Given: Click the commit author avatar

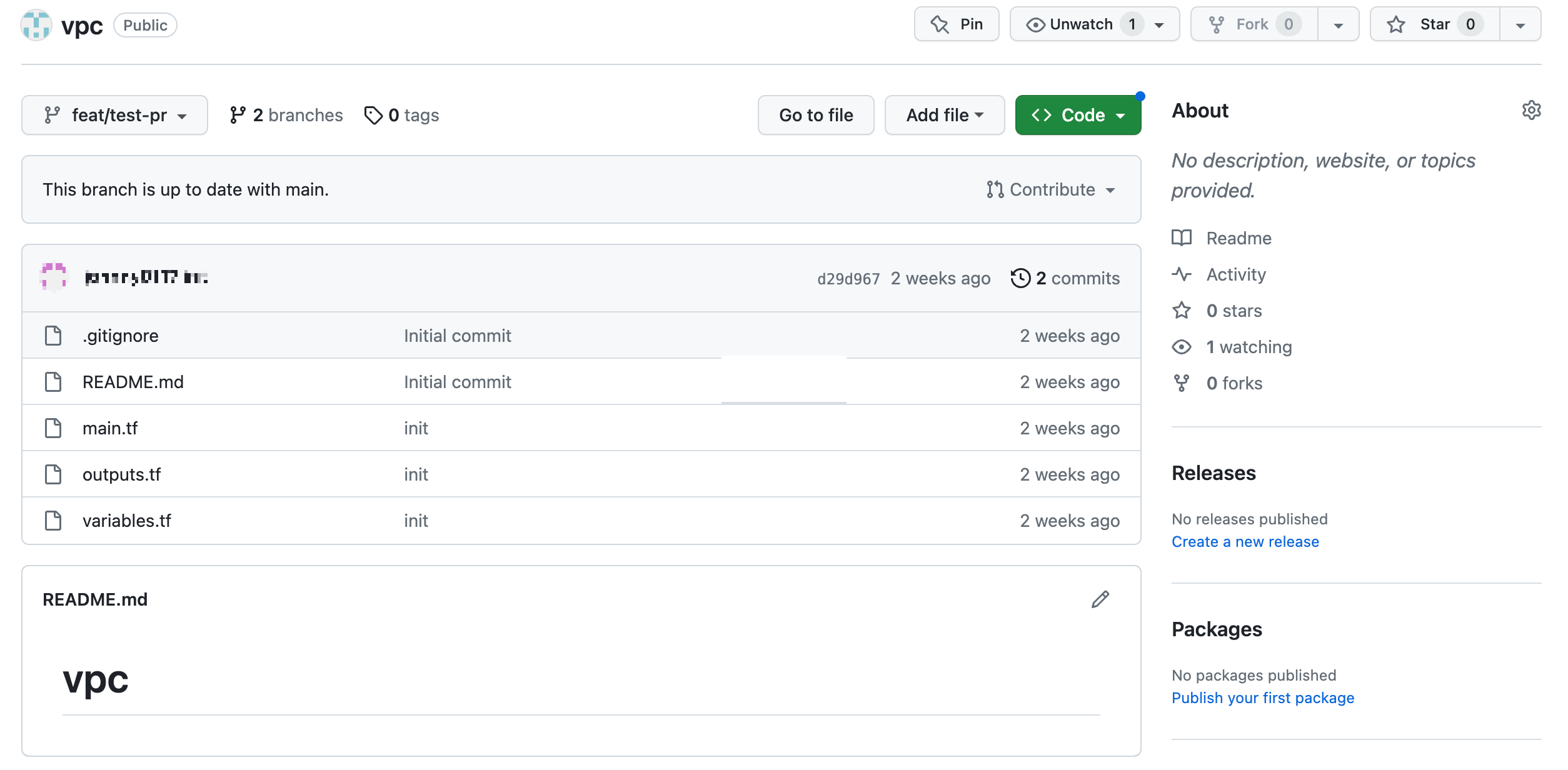Looking at the screenshot, I should pos(53,277).
